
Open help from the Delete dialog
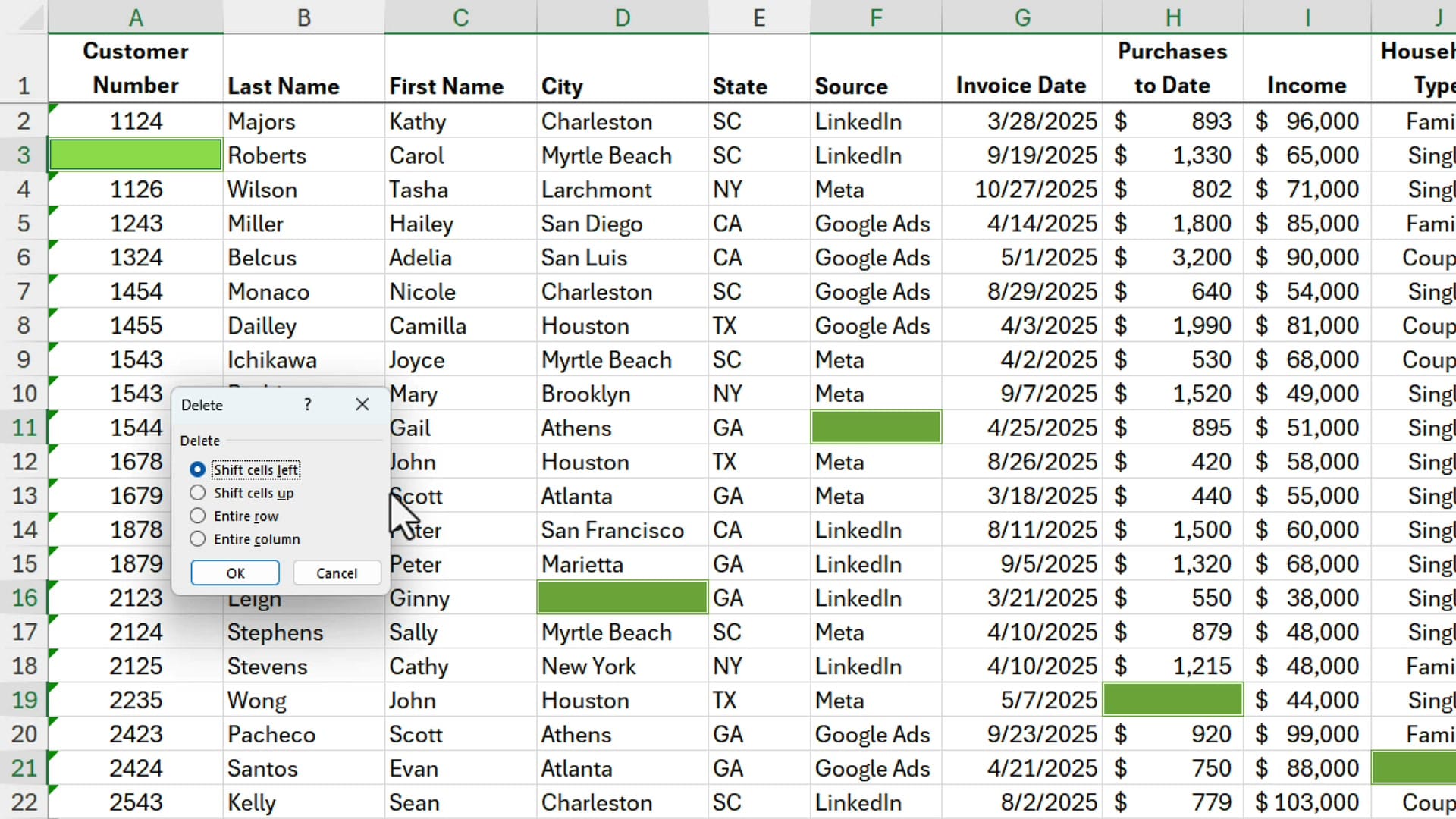click(307, 404)
